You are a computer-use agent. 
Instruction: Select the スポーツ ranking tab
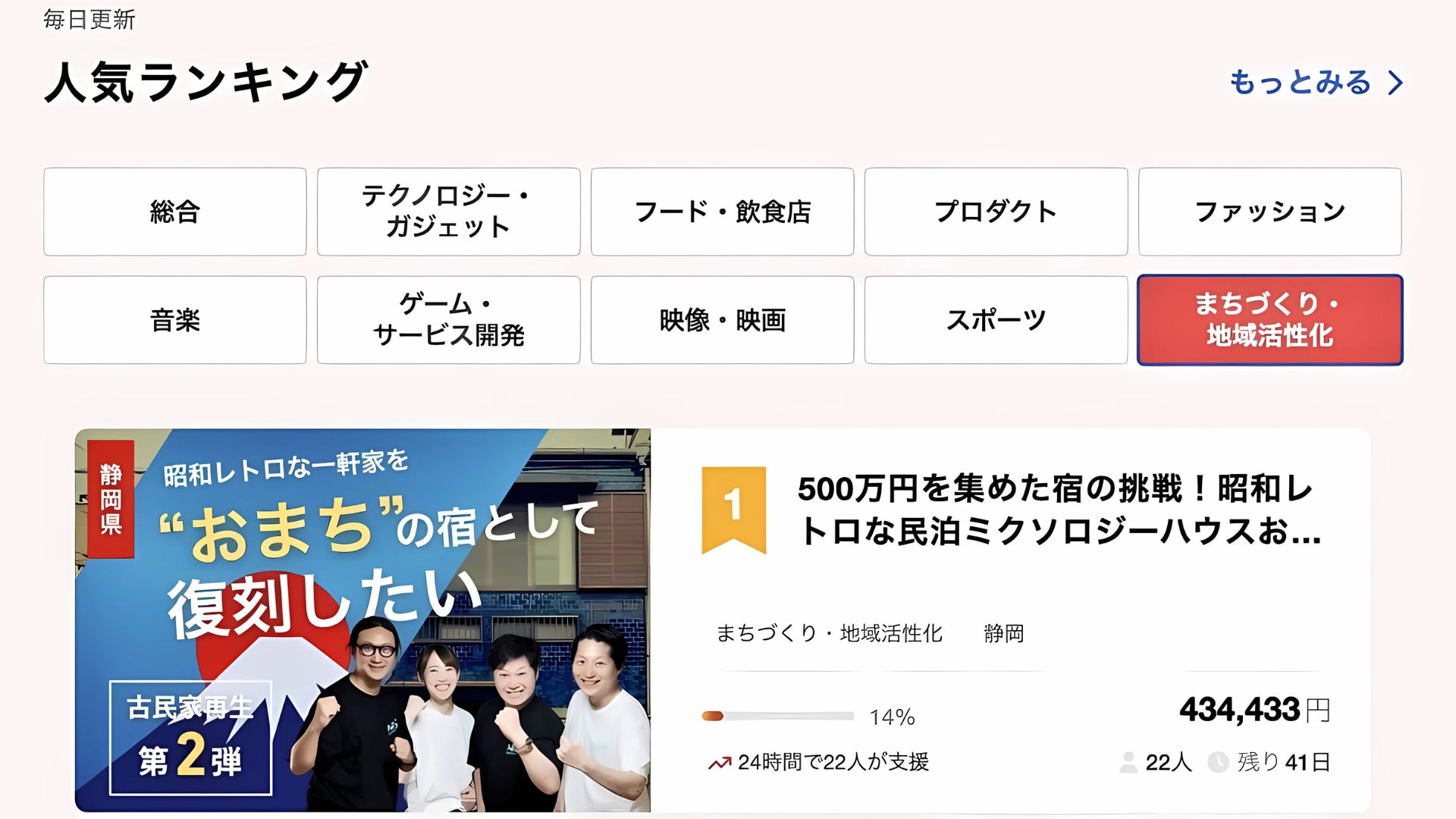996,320
